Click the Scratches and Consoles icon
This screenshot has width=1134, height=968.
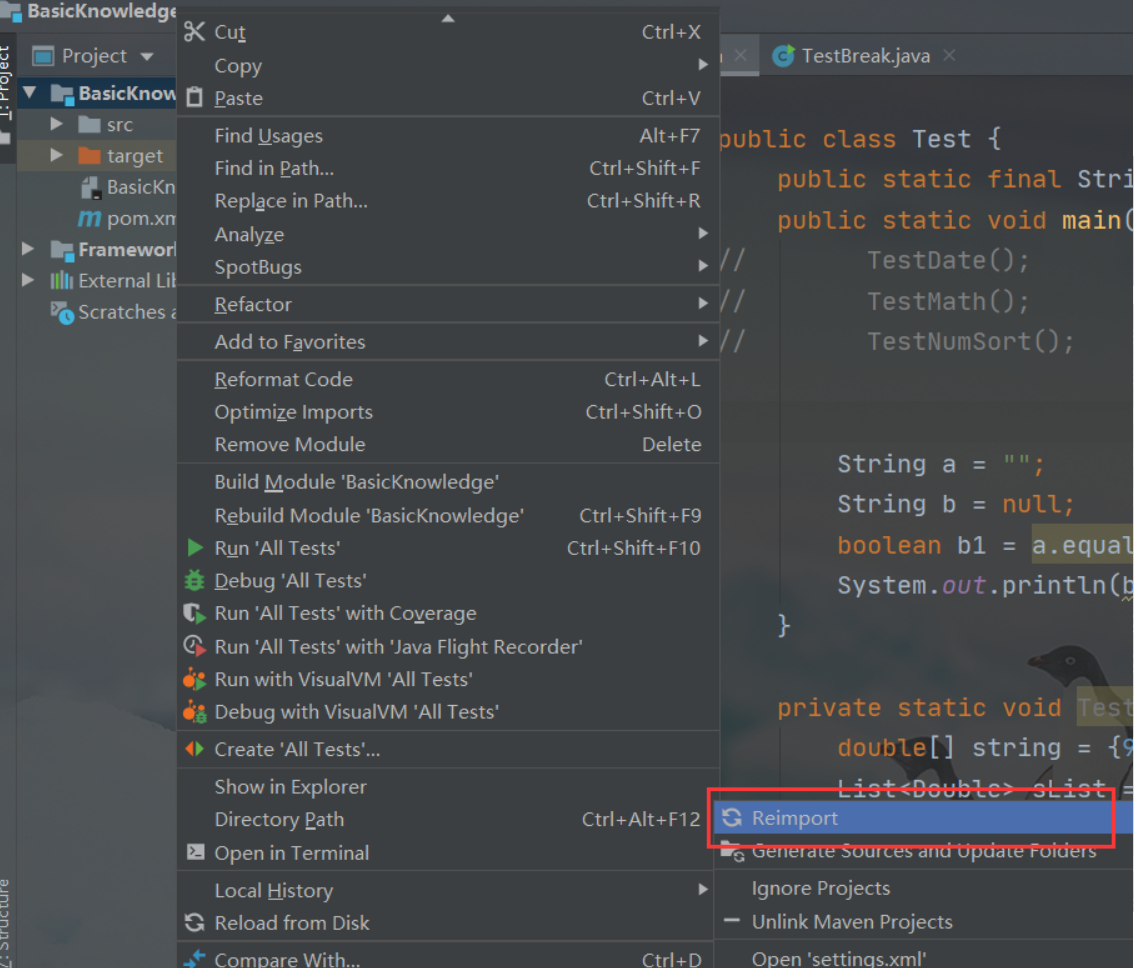click(x=62, y=313)
